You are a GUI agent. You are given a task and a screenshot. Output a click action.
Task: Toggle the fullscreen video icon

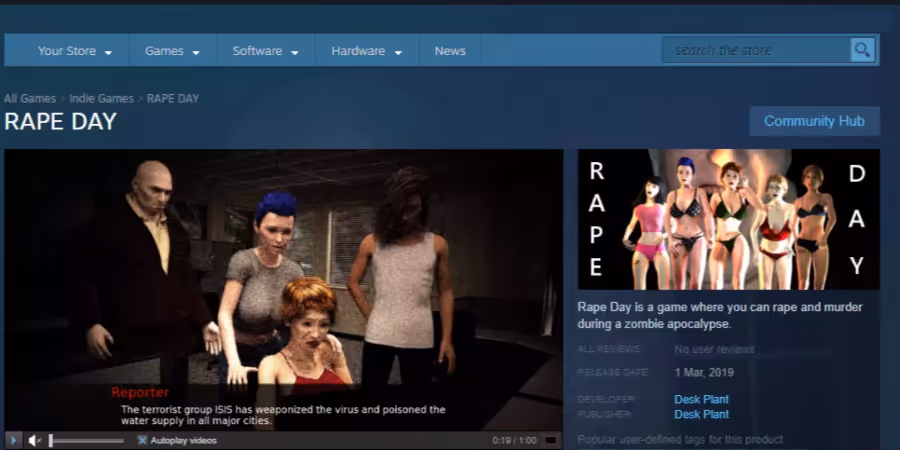point(550,440)
